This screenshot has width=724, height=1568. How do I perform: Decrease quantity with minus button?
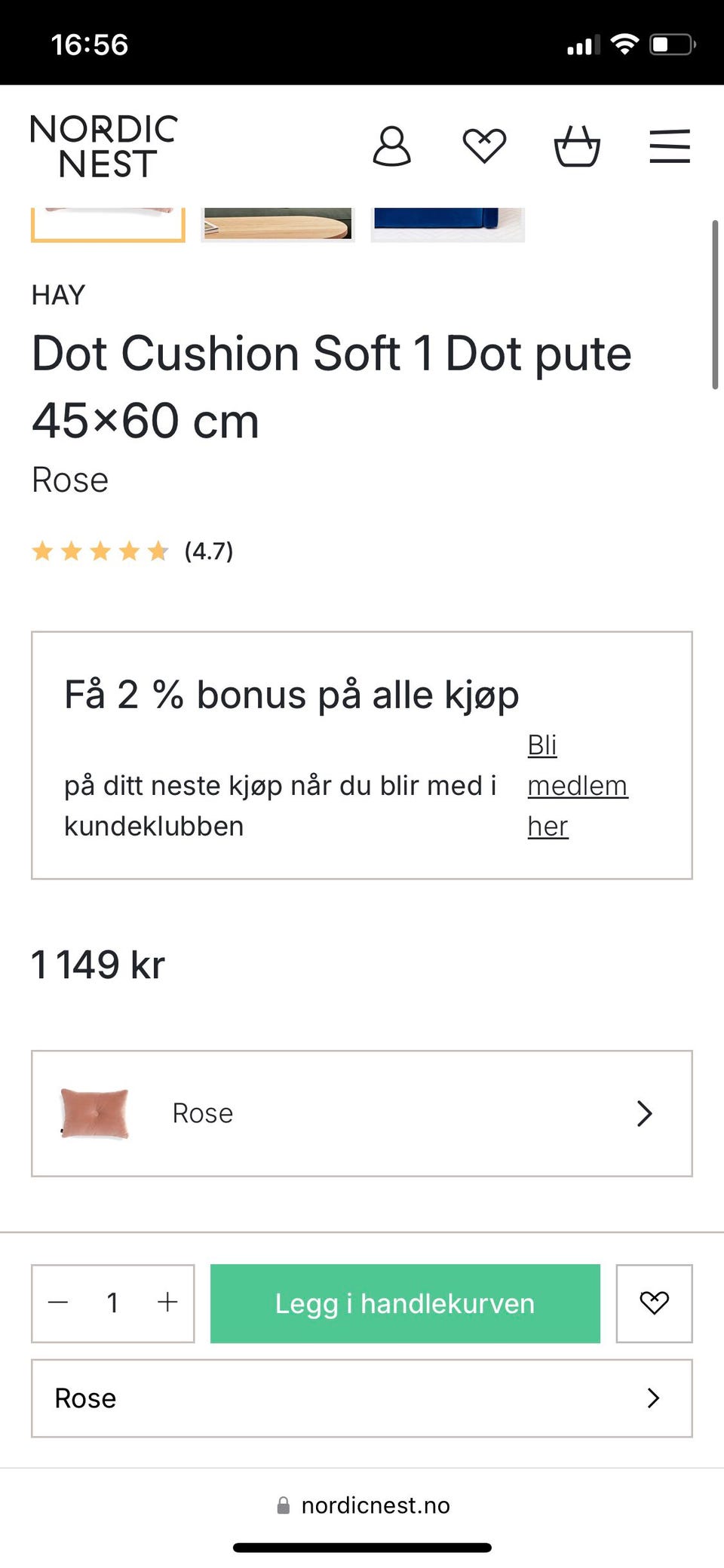[59, 1303]
